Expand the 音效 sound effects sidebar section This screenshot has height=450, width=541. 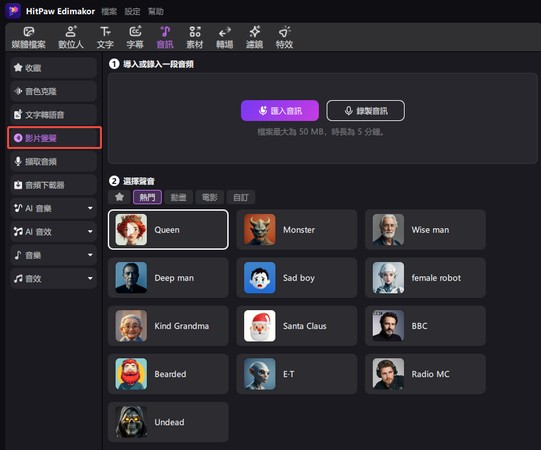coord(53,278)
